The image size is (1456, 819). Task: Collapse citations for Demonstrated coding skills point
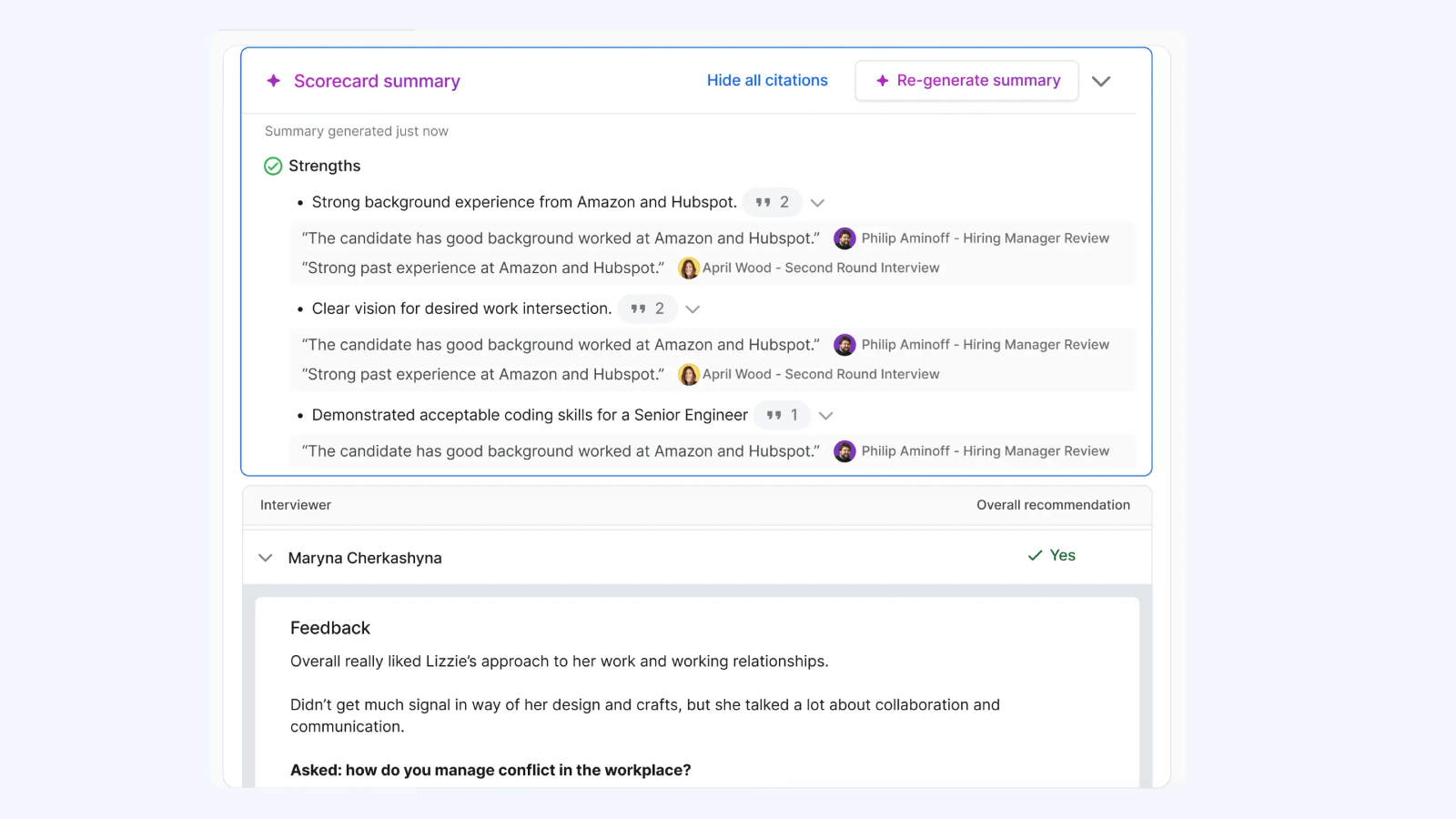(825, 416)
